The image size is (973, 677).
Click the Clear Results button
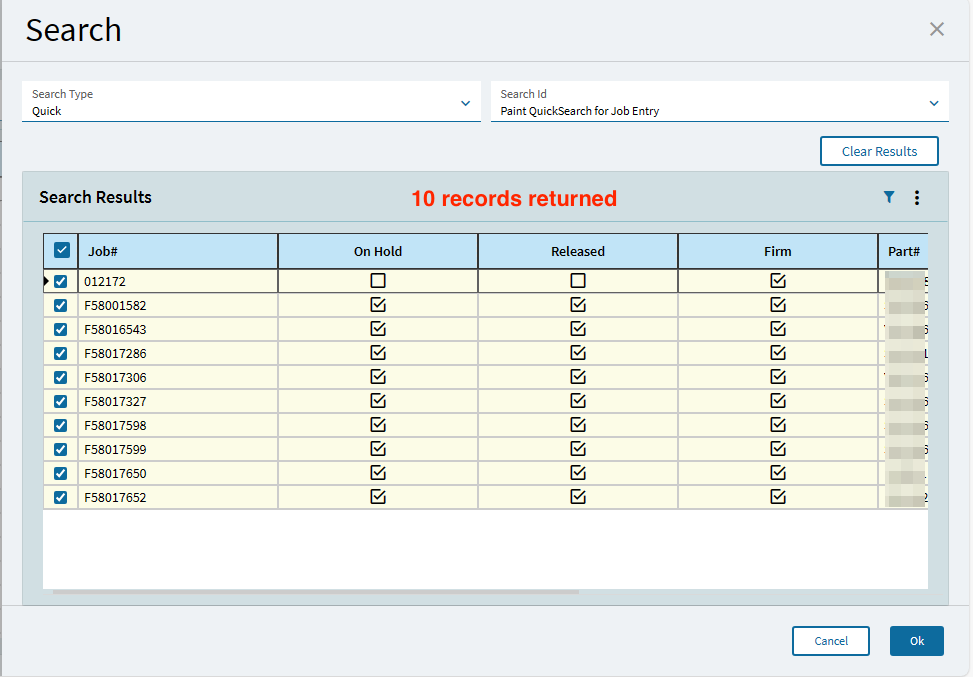point(879,151)
